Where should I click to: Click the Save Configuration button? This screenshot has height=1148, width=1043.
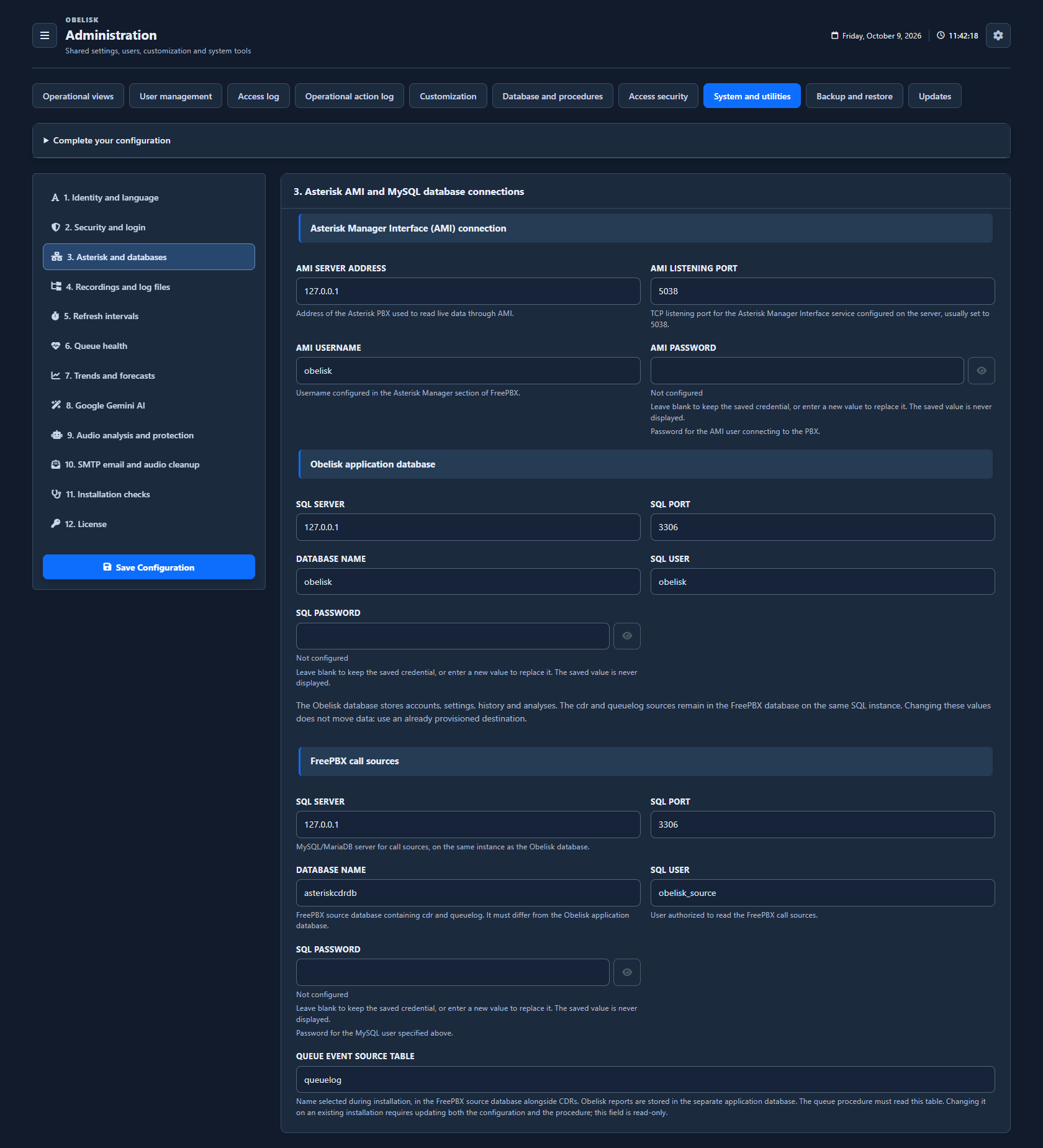click(149, 567)
